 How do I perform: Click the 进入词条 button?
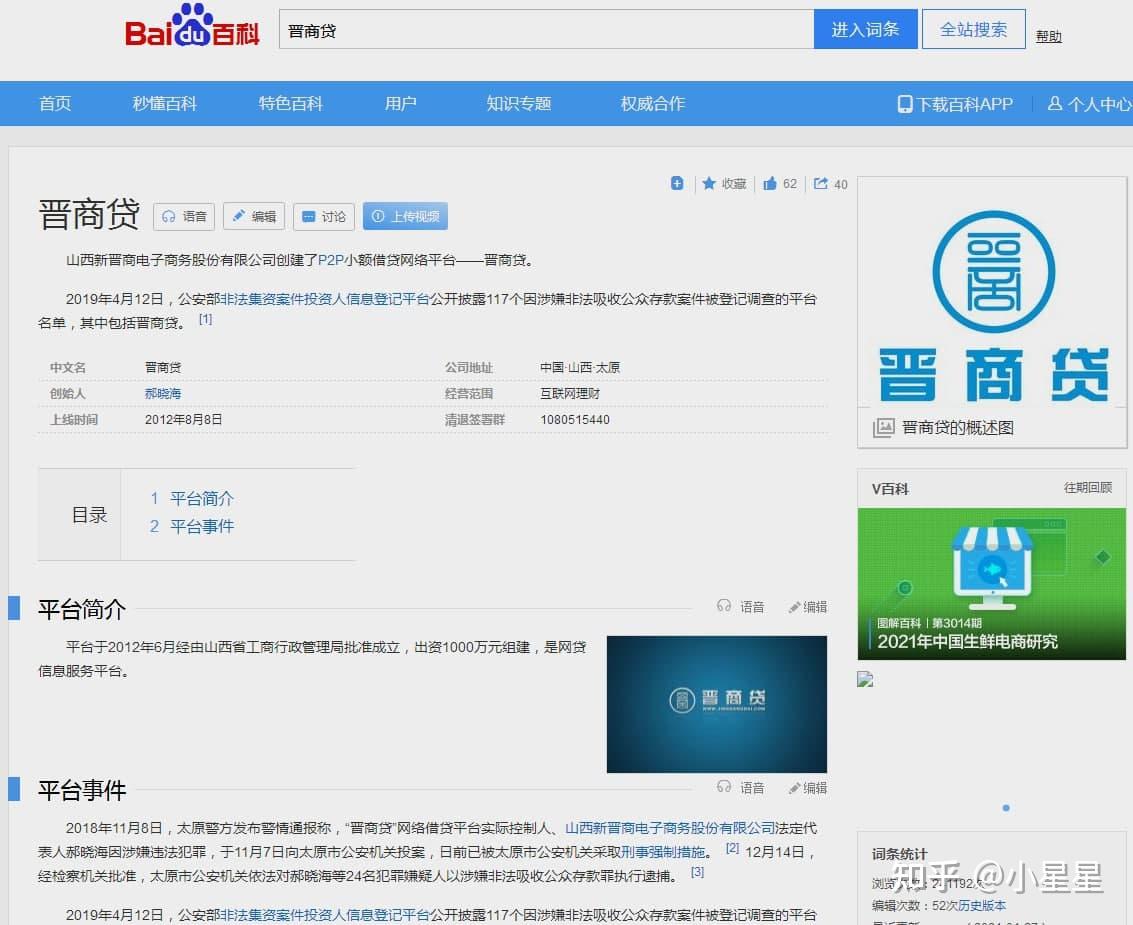[865, 30]
